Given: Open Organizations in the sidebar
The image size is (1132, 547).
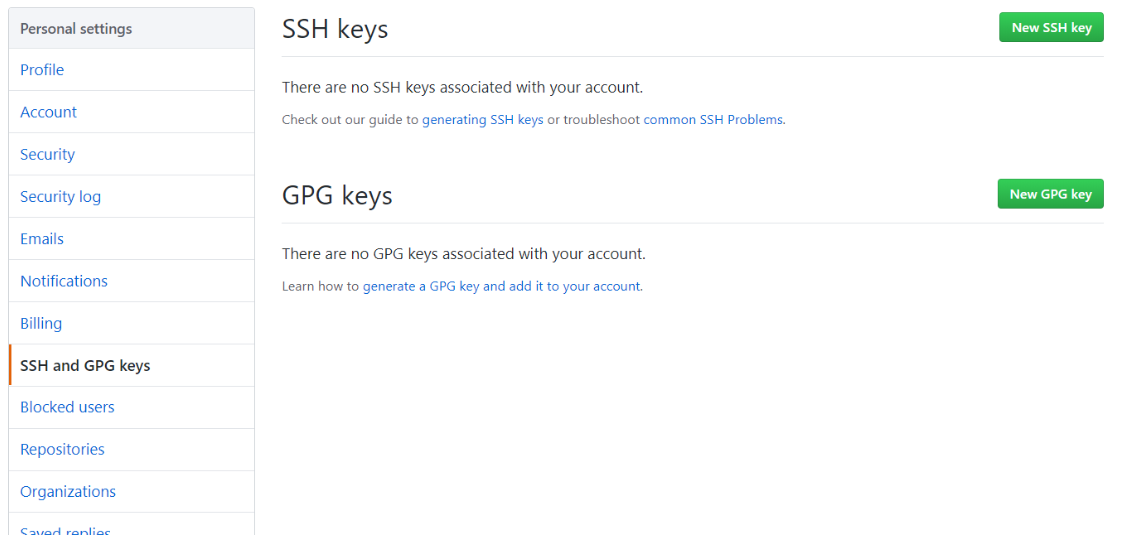Looking at the screenshot, I should [68, 491].
